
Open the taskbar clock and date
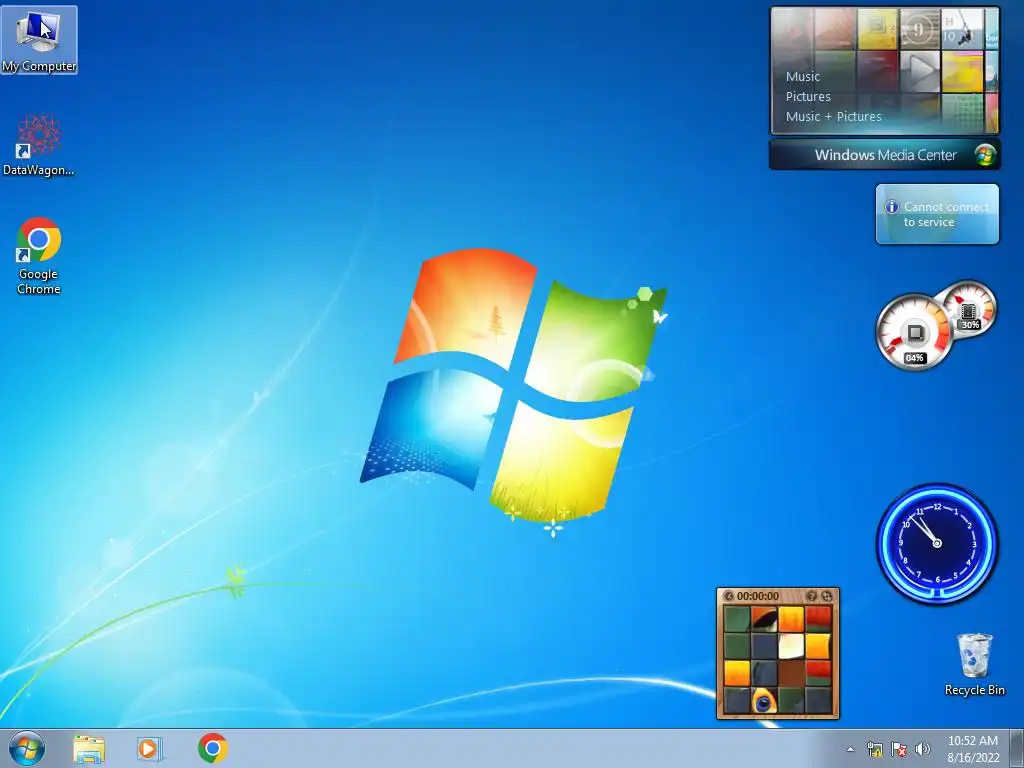[972, 749]
